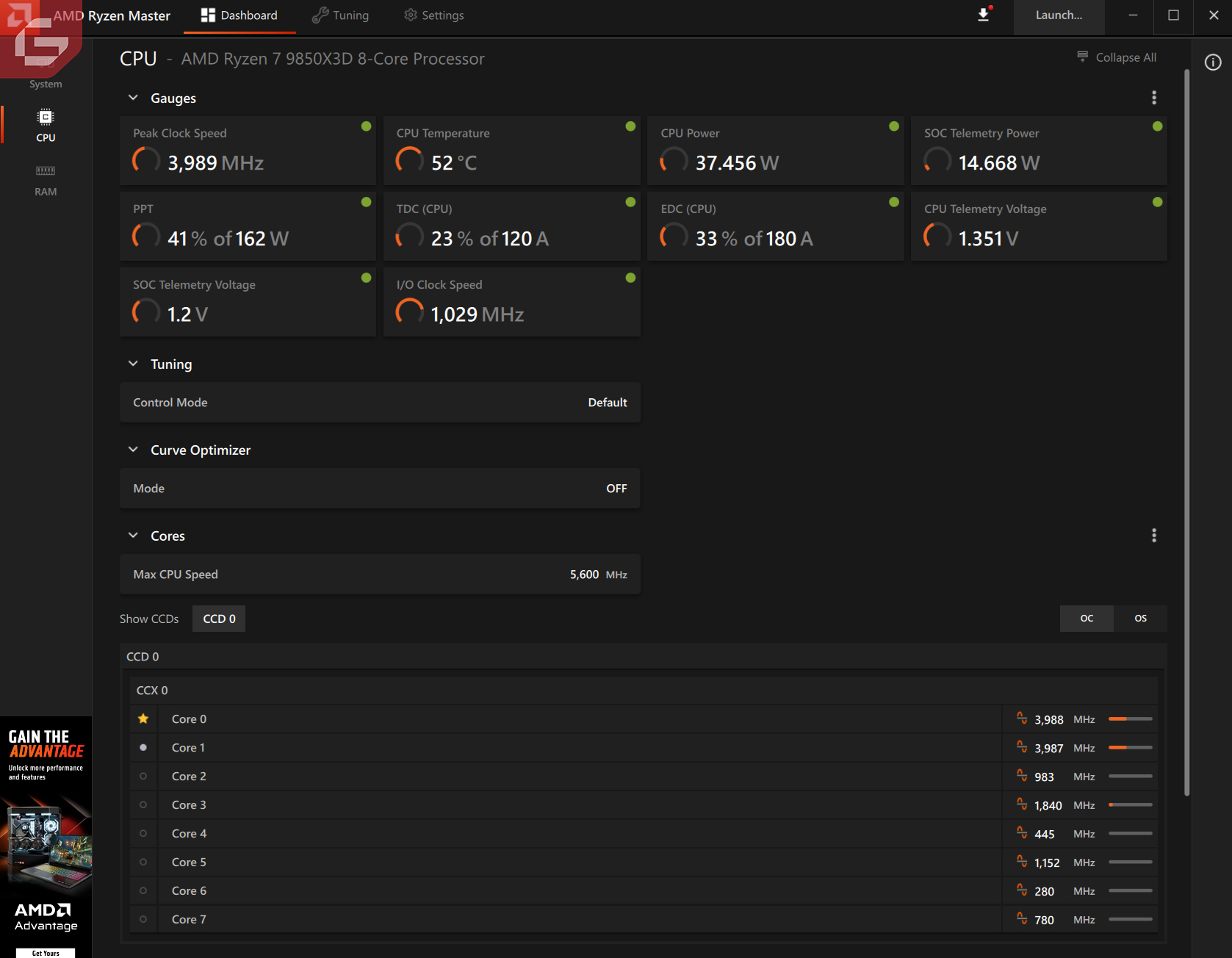Open Cores section three-dot menu
The height and width of the screenshot is (958, 1232).
pyautogui.click(x=1153, y=536)
